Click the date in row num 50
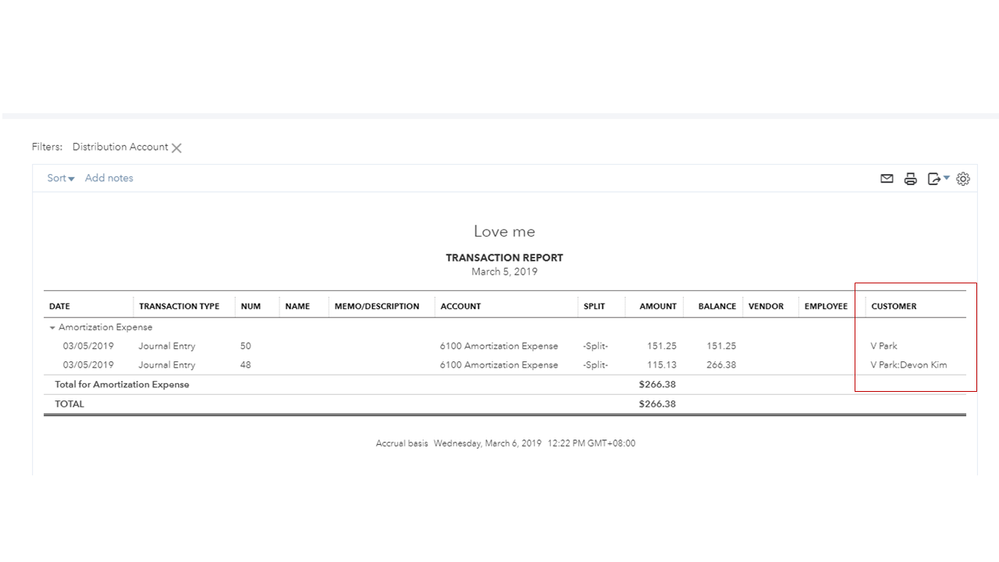 pyautogui.click(x=88, y=346)
